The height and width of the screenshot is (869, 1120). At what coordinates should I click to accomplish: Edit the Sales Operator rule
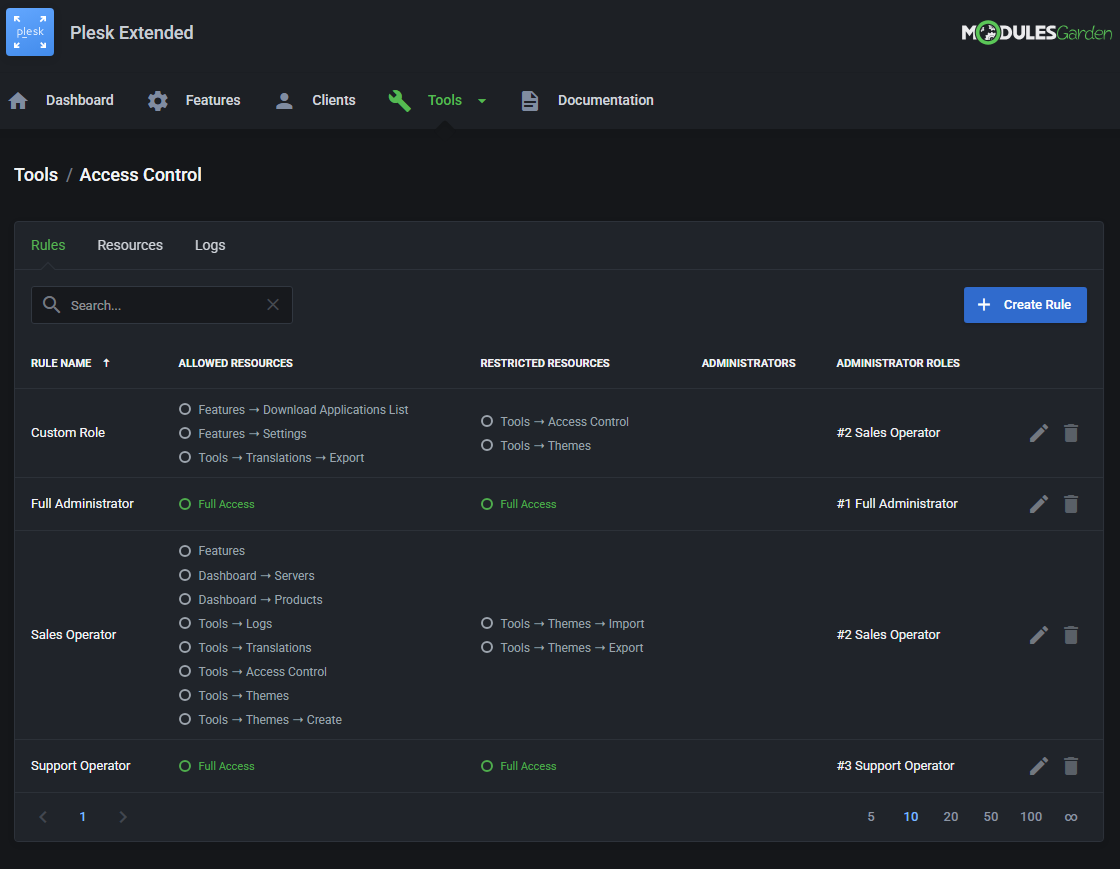[x=1039, y=635]
